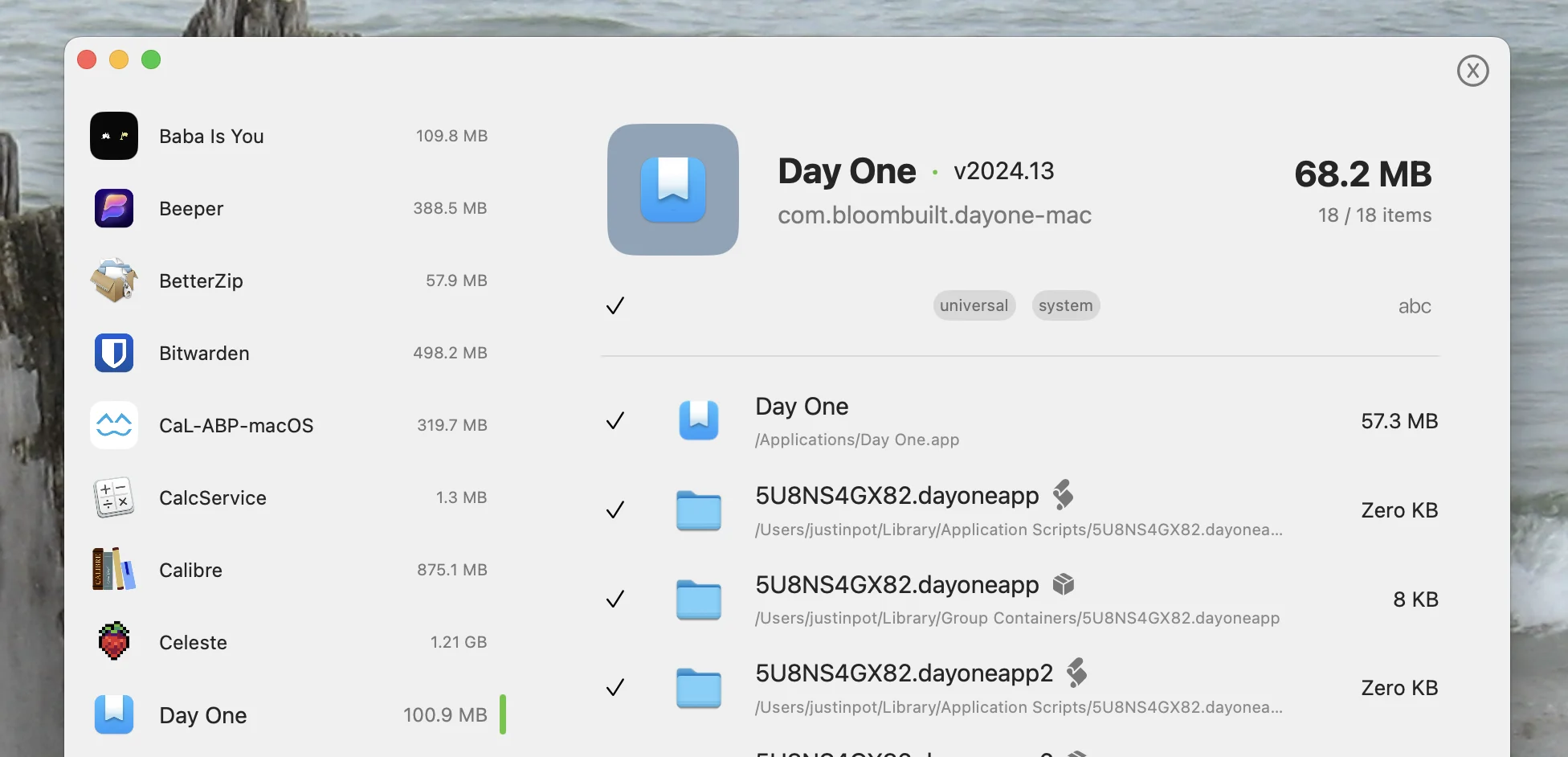
Task: Click the universal tag
Action: pyautogui.click(x=974, y=305)
